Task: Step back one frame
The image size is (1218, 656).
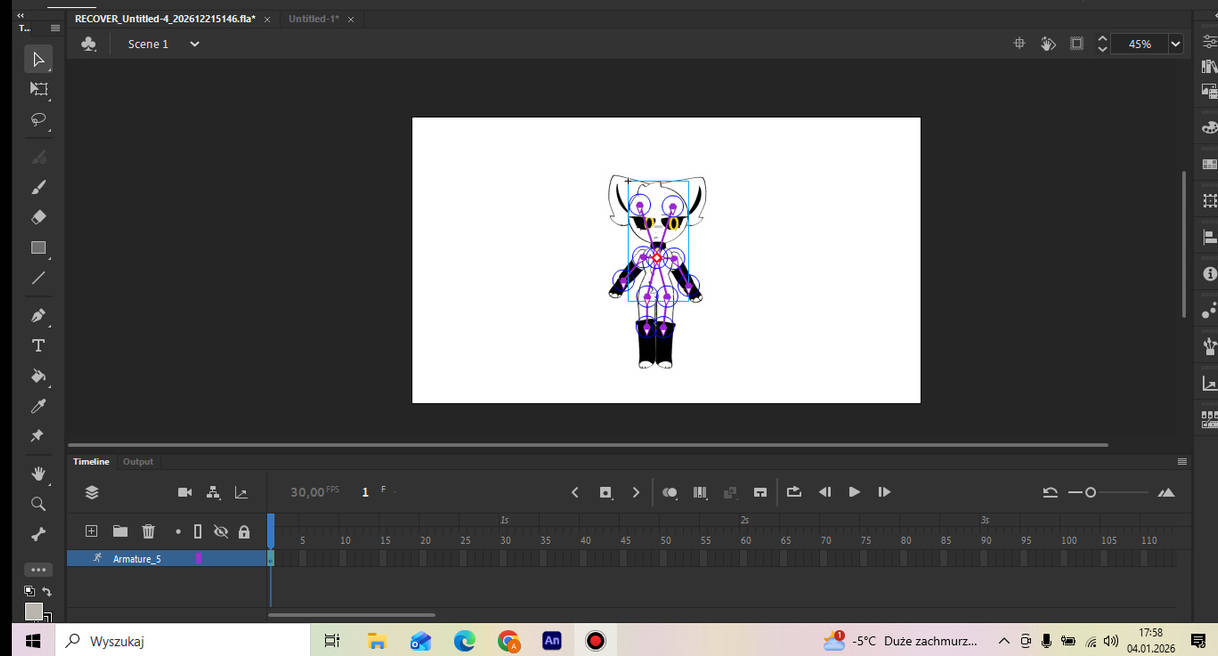Action: click(825, 492)
